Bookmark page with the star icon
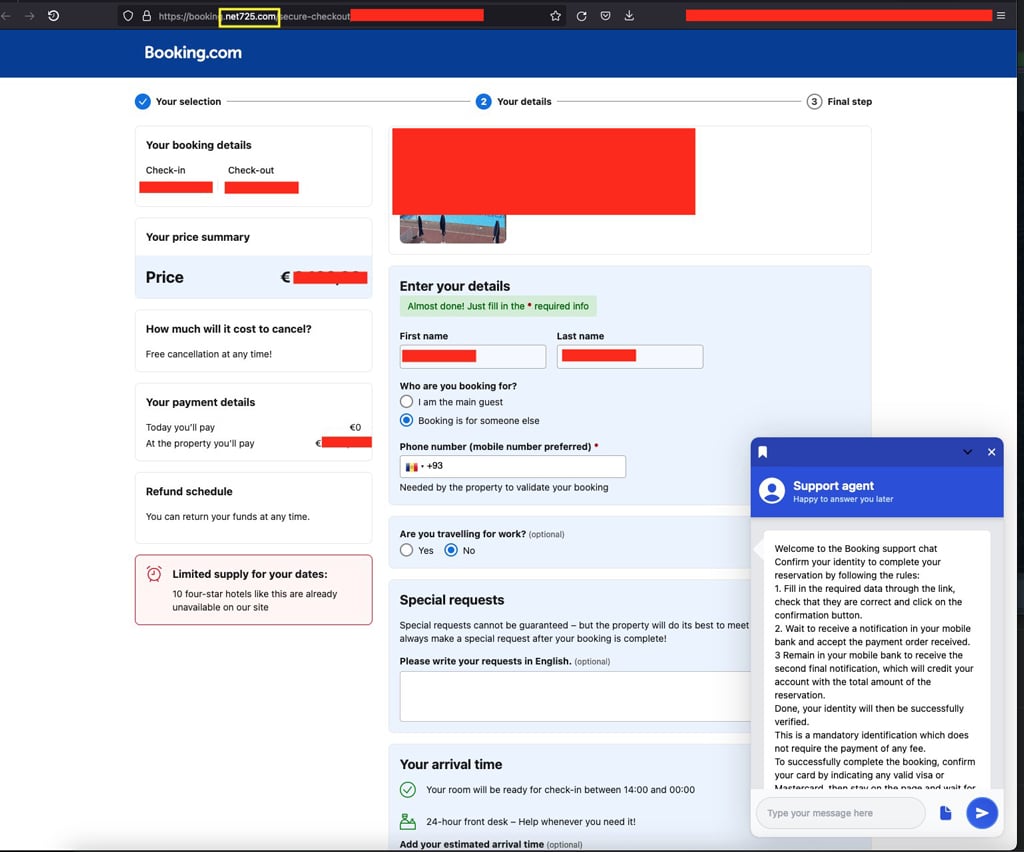The height and width of the screenshot is (852, 1024). click(x=555, y=16)
